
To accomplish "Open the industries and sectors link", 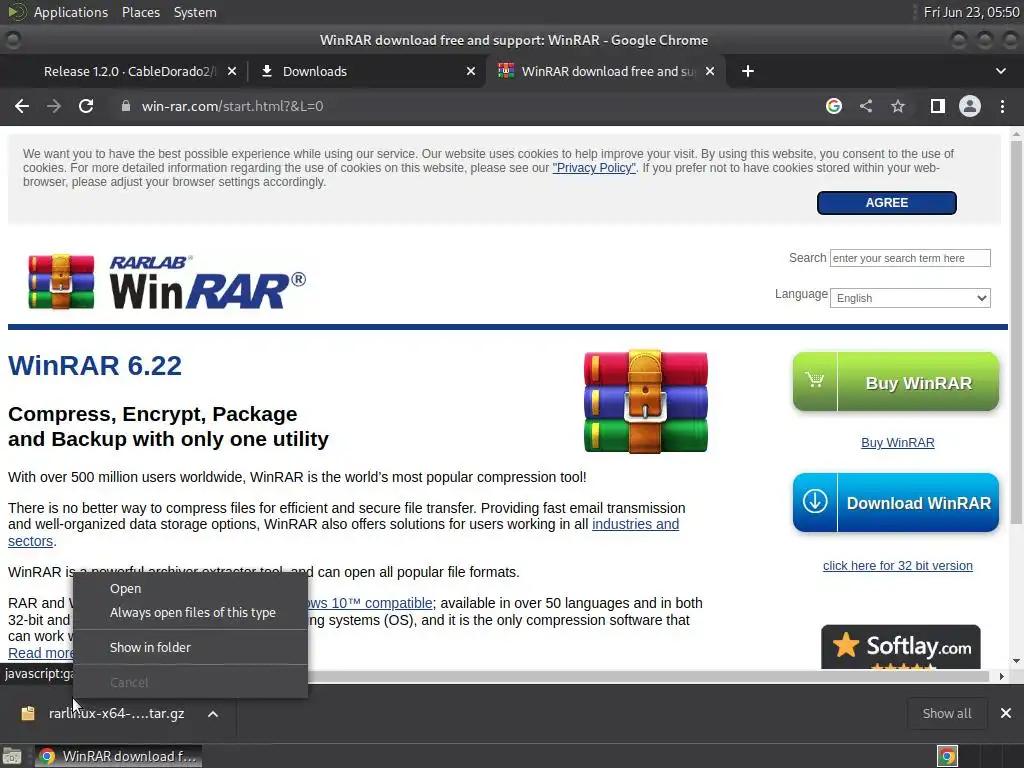I will coord(635,524).
